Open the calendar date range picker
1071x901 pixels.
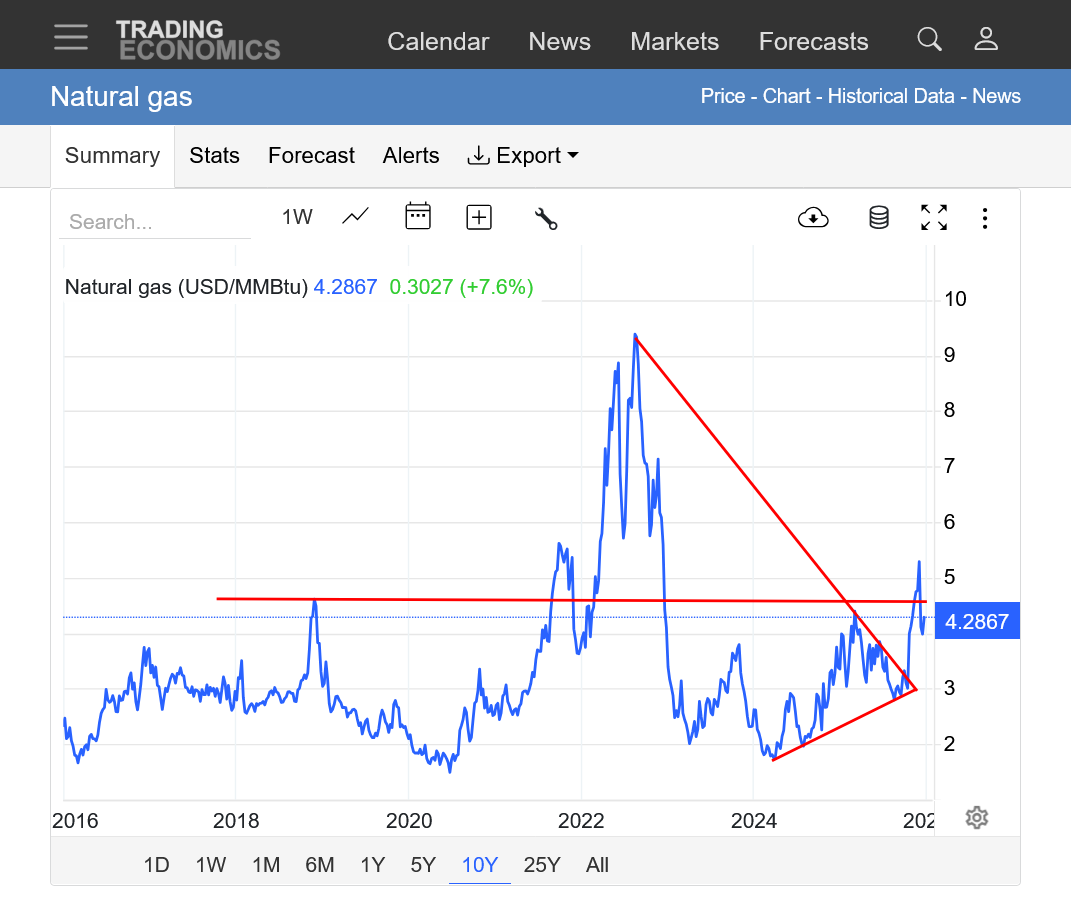click(418, 216)
